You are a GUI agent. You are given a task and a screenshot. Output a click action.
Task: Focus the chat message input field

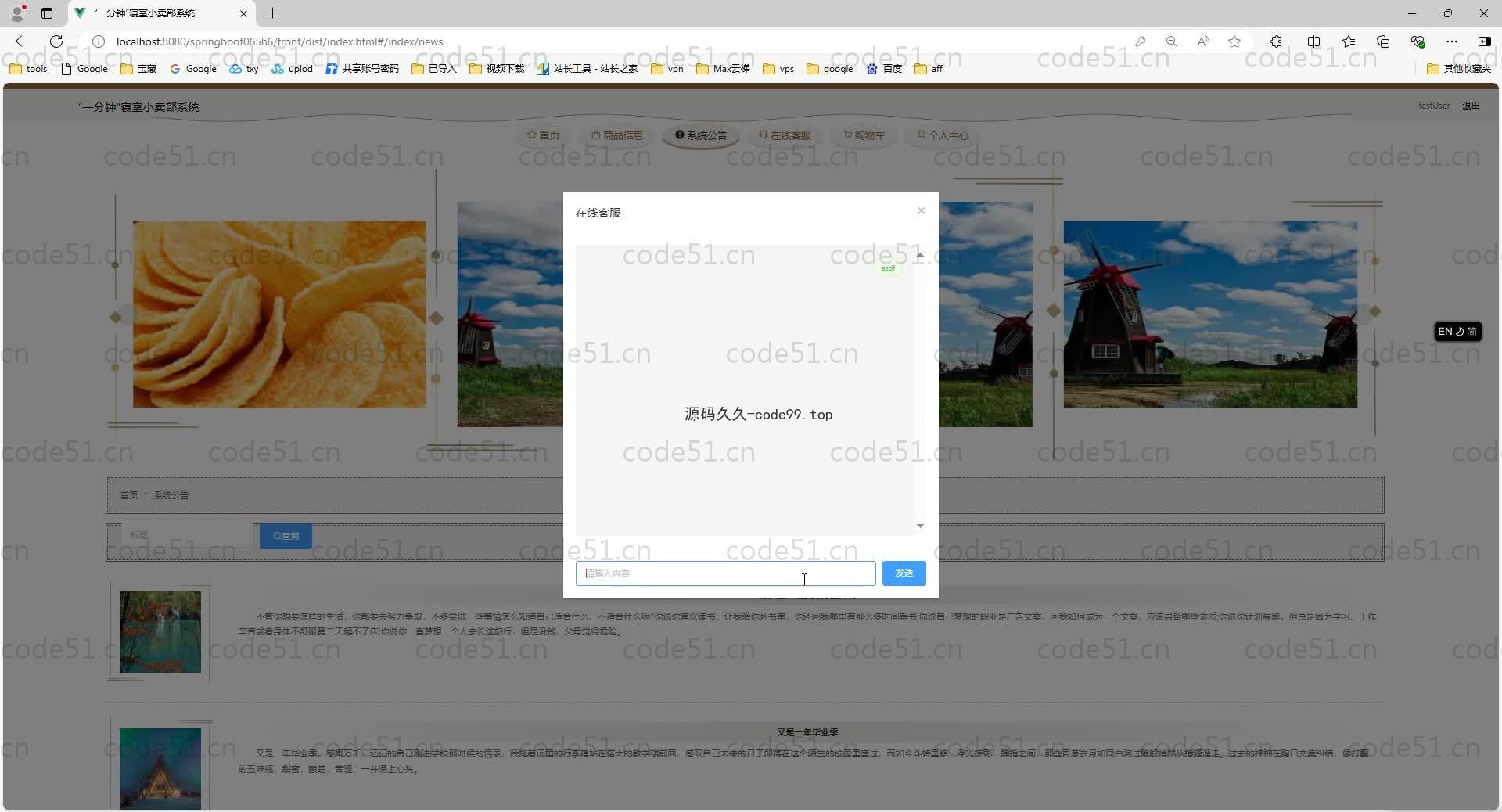coord(724,573)
